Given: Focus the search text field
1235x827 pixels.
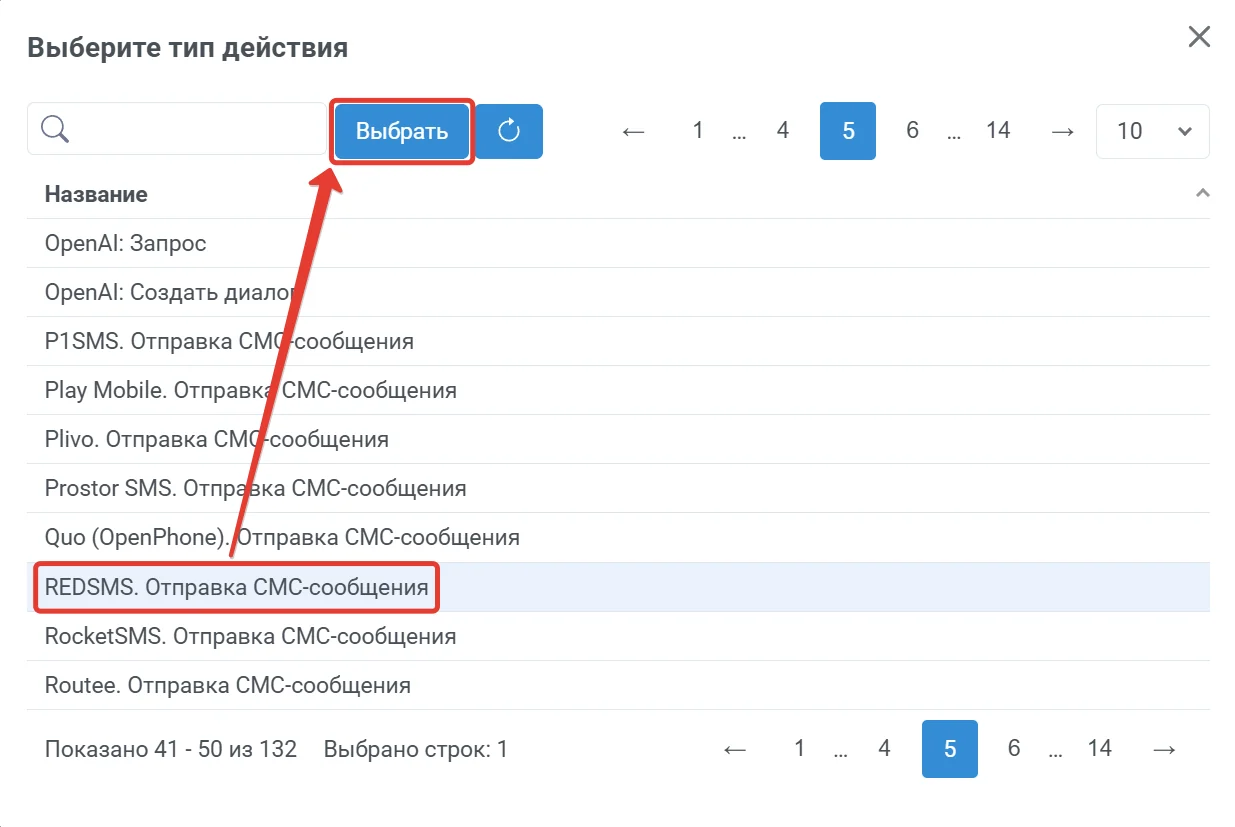Looking at the screenshot, I should tap(177, 129).
